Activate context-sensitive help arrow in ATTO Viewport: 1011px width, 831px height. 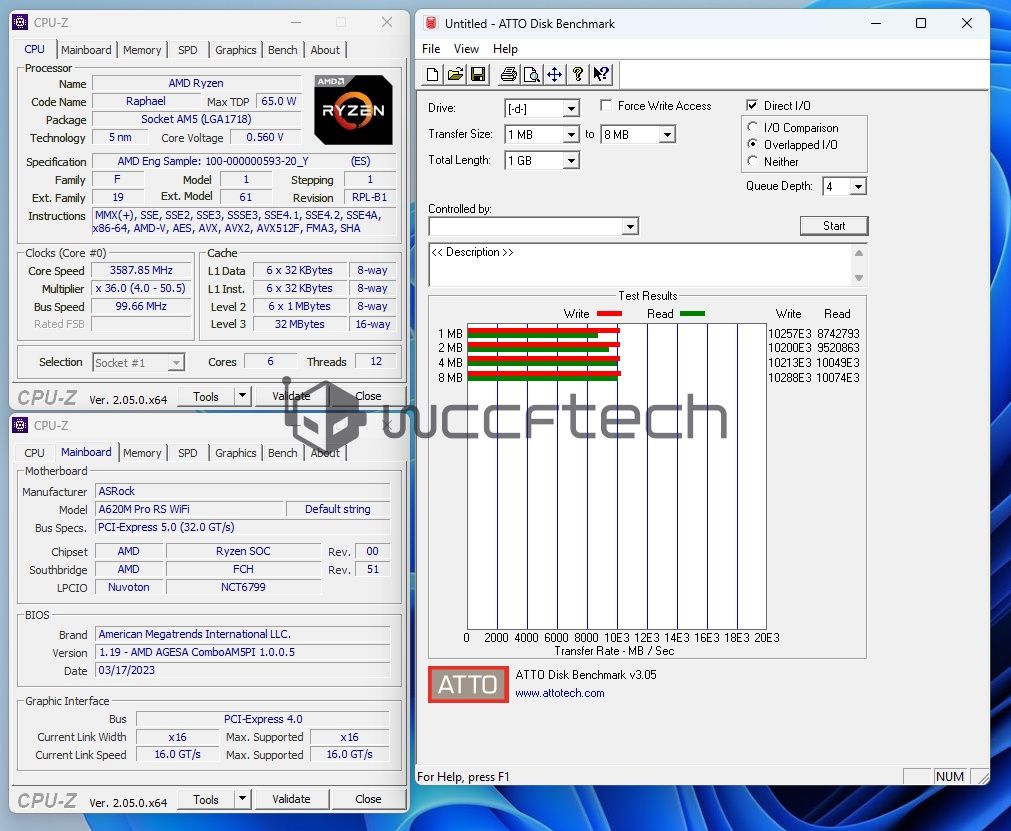pyautogui.click(x=601, y=73)
